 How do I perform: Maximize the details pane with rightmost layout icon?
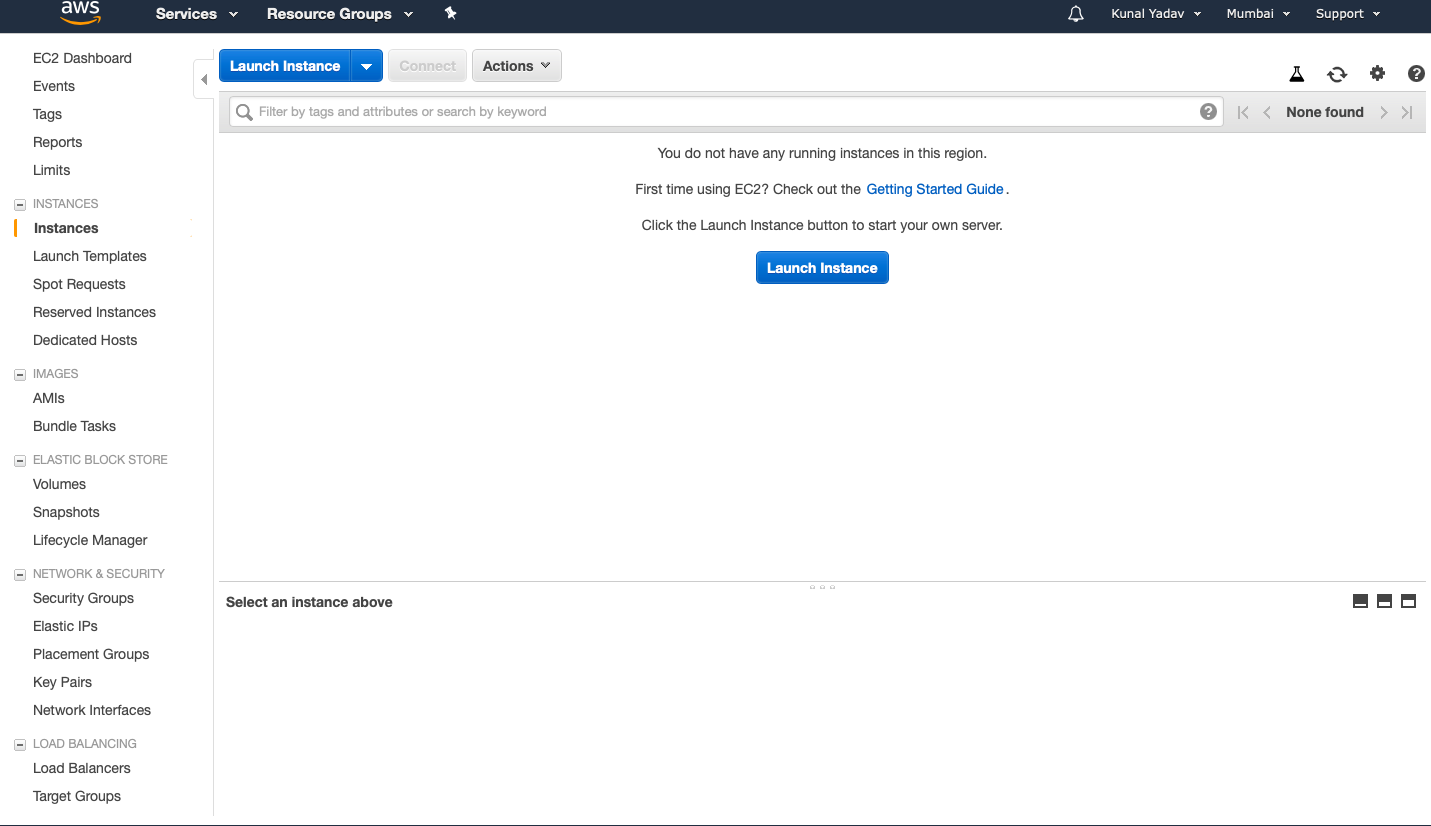pos(1408,601)
